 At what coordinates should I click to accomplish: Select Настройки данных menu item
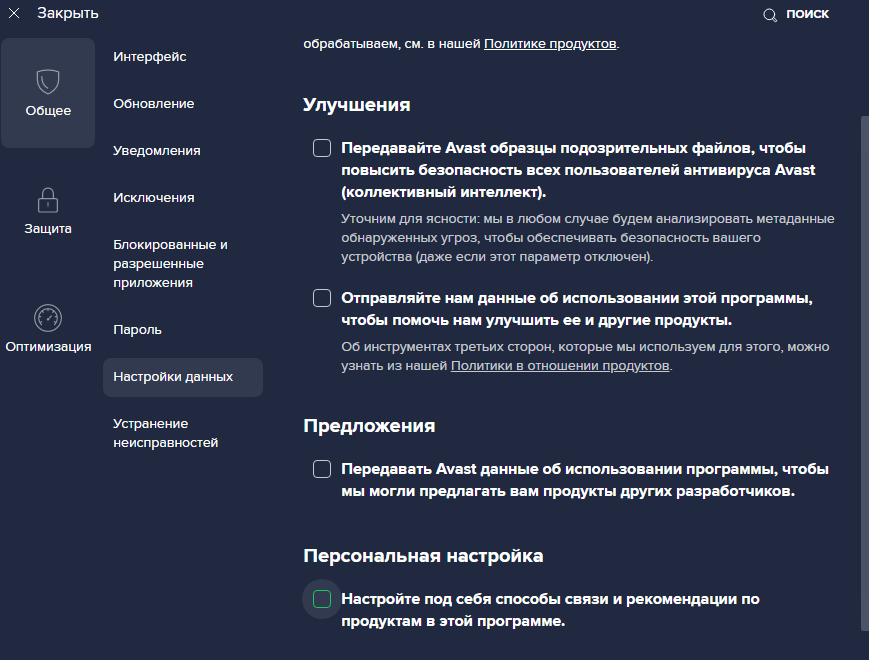(x=183, y=377)
